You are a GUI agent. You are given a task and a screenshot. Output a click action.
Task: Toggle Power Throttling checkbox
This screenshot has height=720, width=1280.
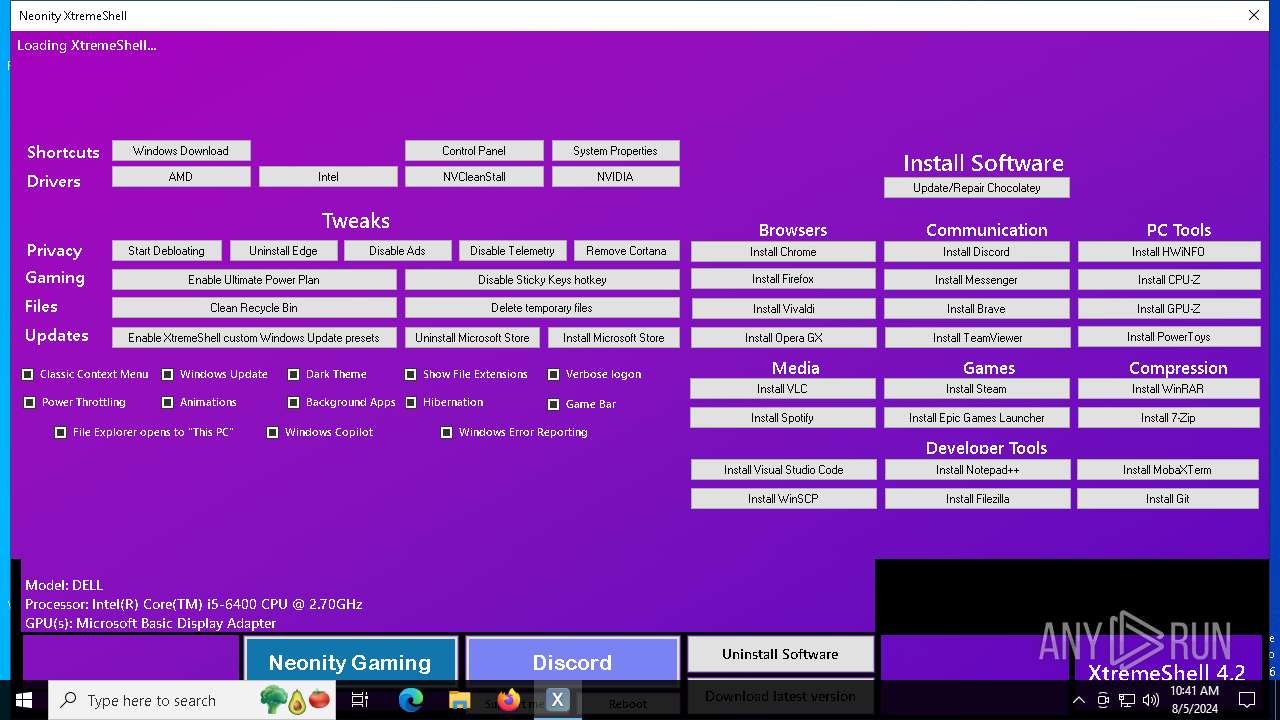click(30, 403)
